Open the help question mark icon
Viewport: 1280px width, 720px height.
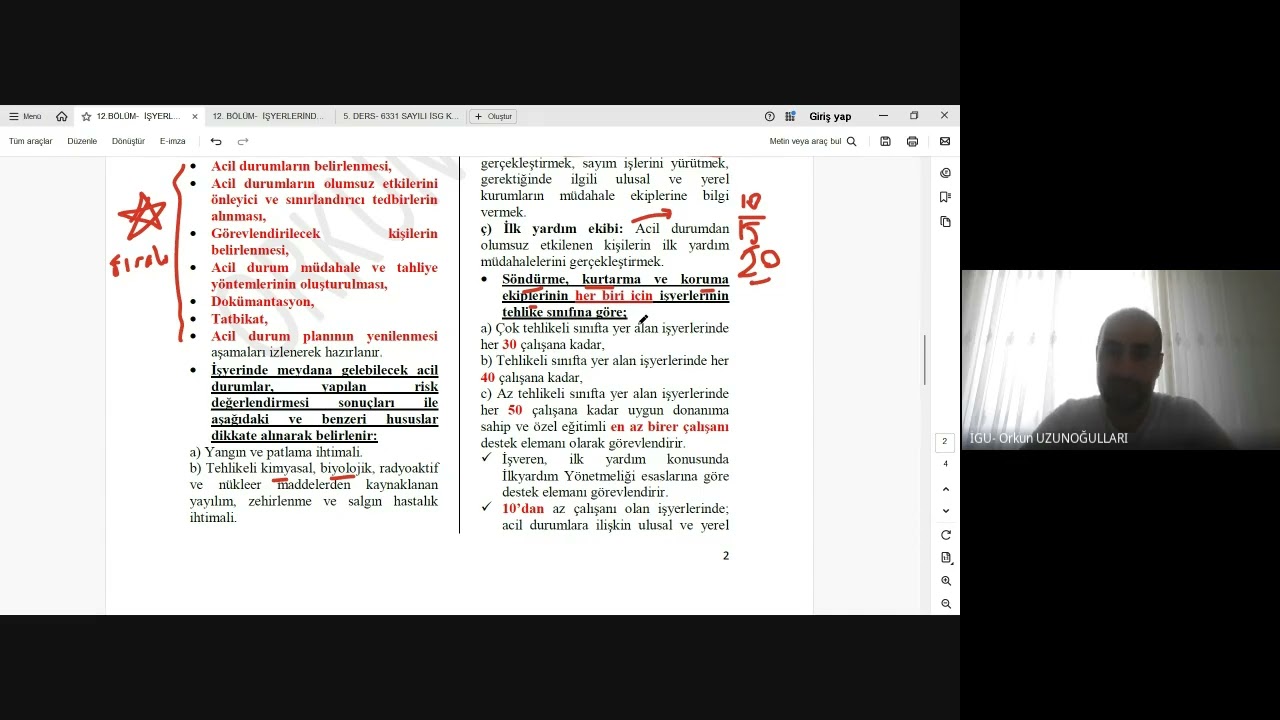pyautogui.click(x=769, y=116)
